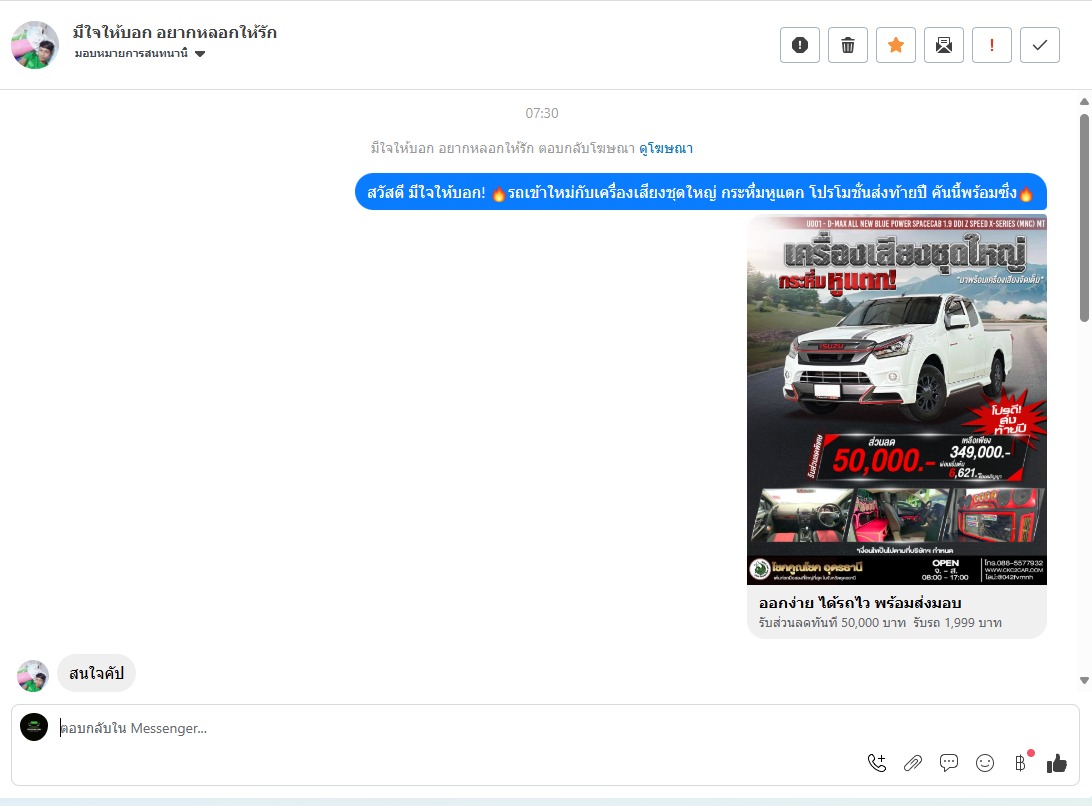The height and width of the screenshot is (806, 1092).
Task: Open the Isuzu D-Max ad image
Action: tap(897, 400)
